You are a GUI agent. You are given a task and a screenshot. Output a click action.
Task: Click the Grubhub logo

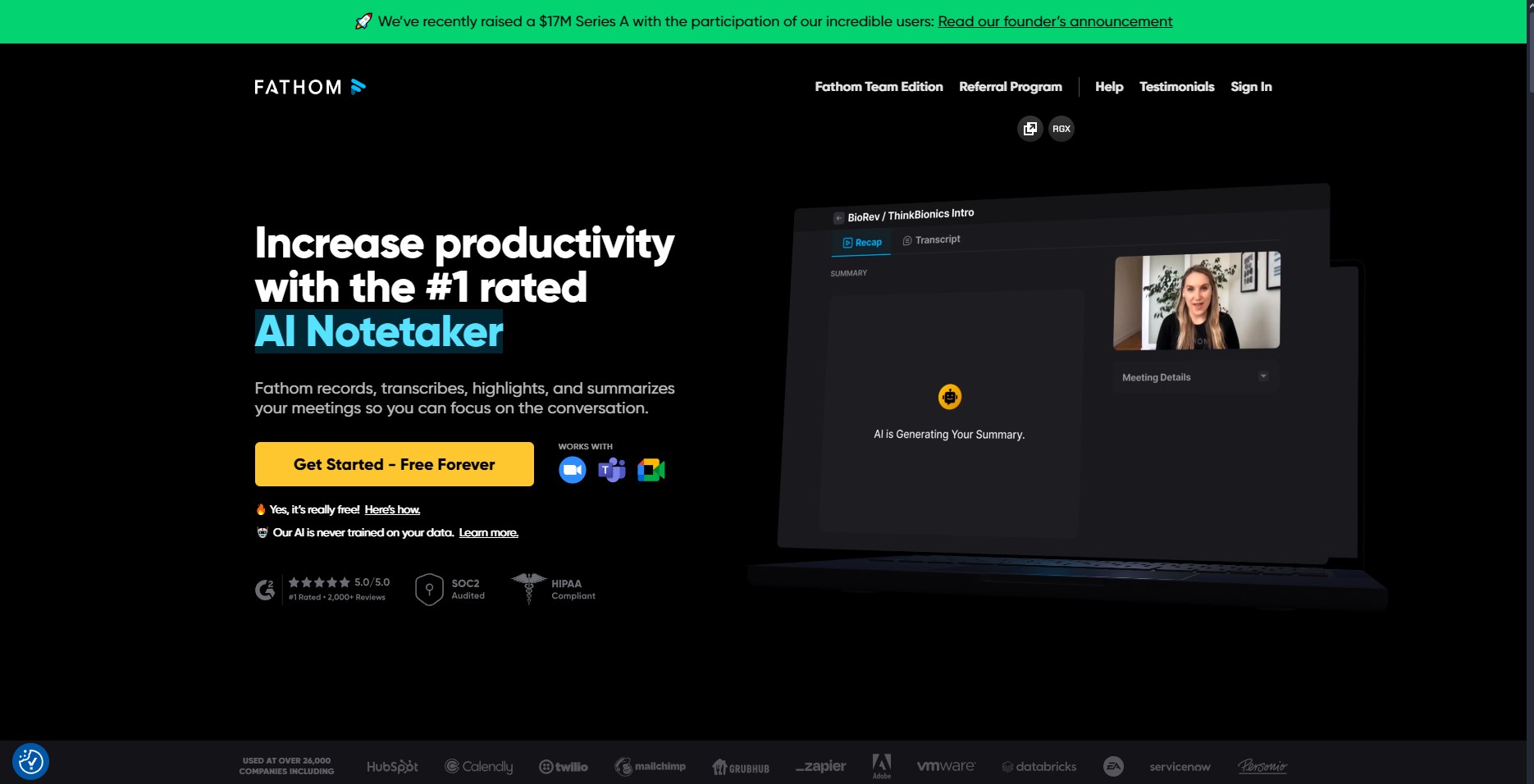pos(741,768)
